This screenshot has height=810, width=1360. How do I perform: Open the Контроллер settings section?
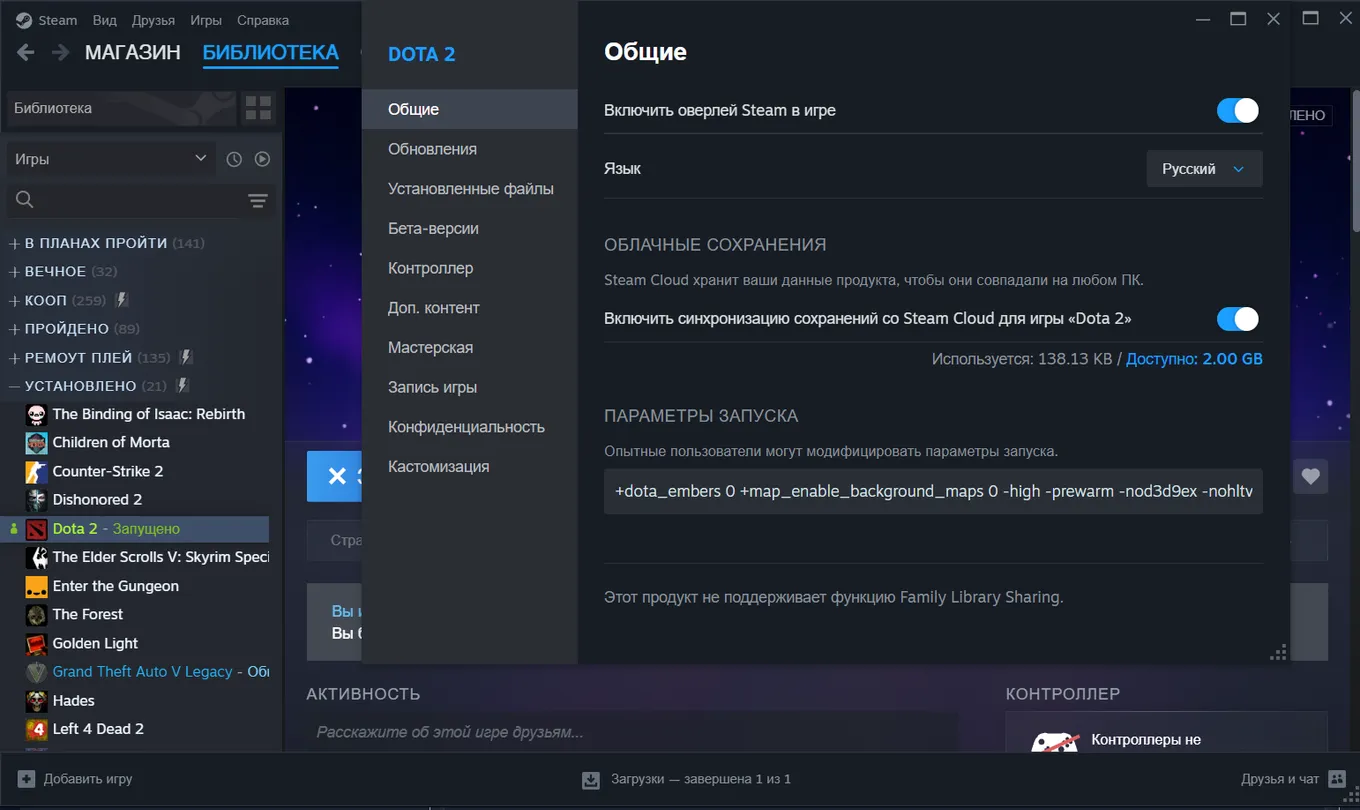[x=470, y=268]
